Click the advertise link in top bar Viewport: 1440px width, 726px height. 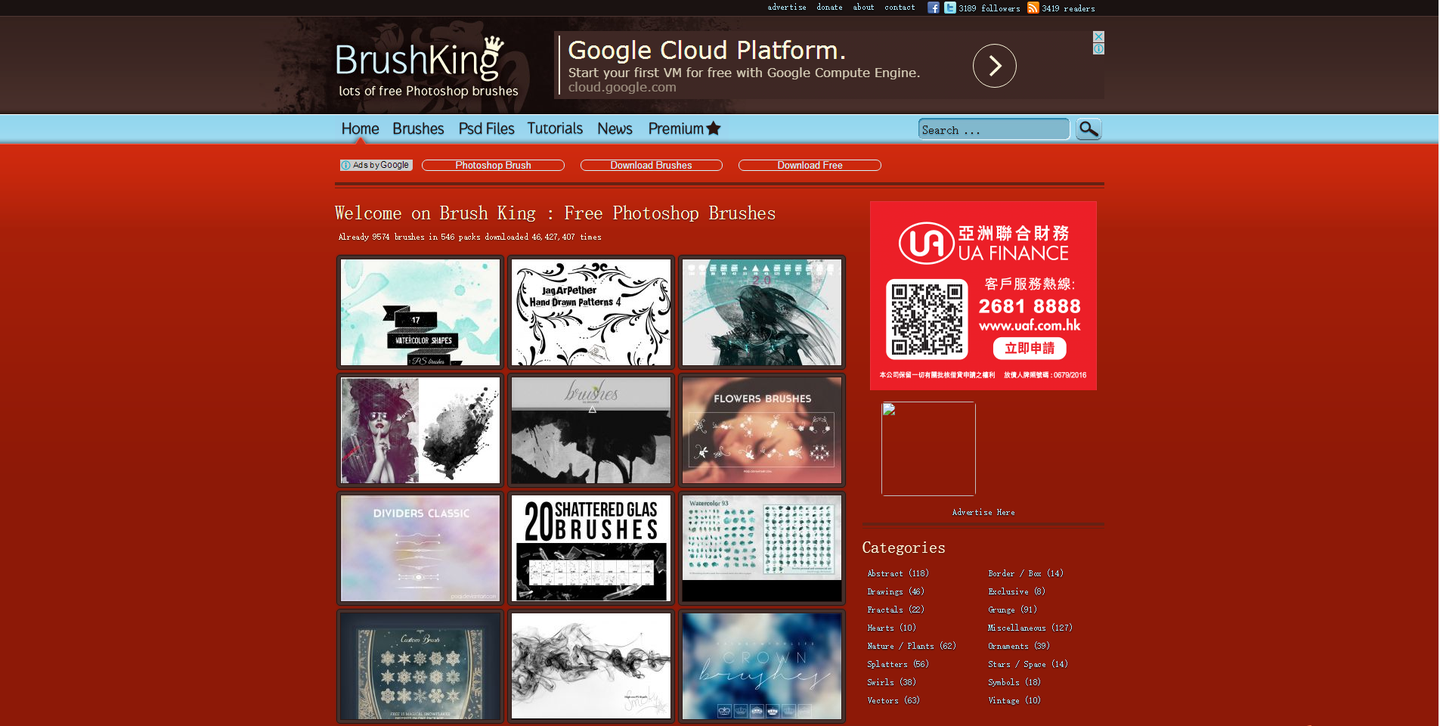pyautogui.click(x=787, y=7)
